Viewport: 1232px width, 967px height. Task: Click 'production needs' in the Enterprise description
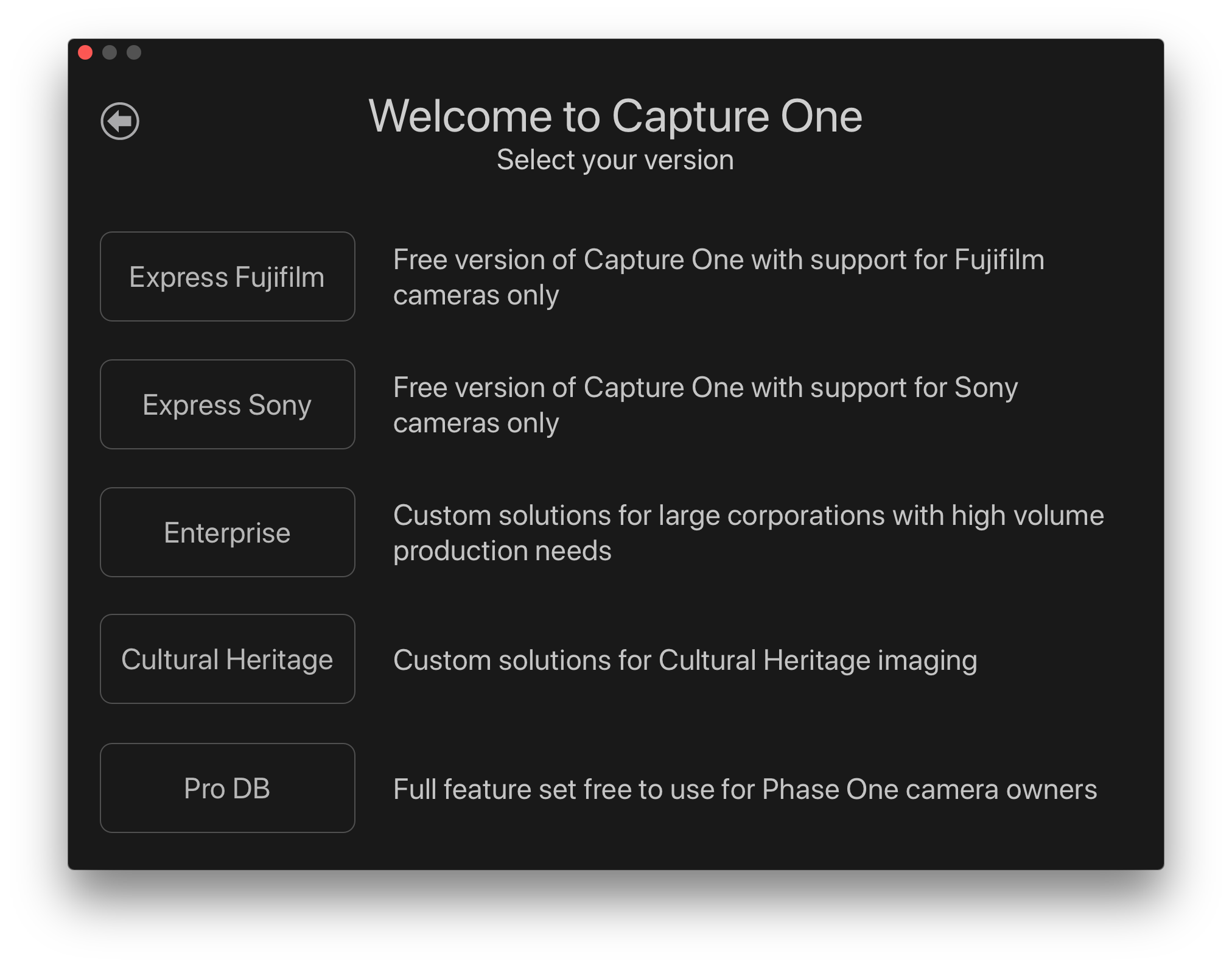pyautogui.click(x=502, y=550)
